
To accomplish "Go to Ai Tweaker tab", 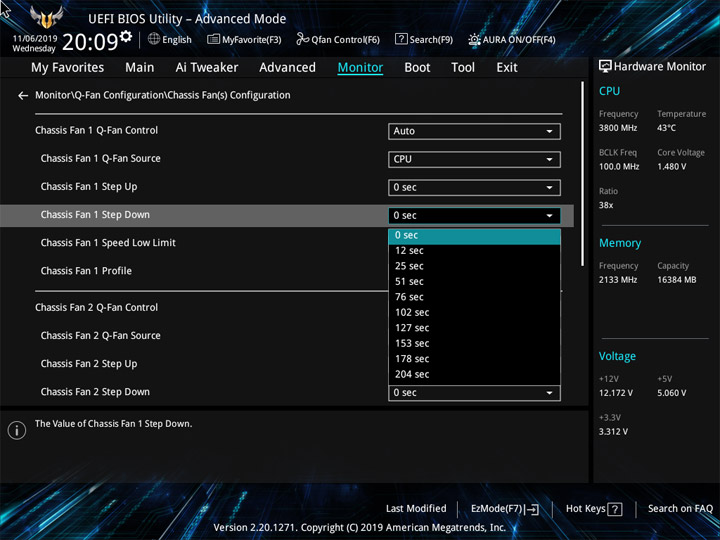I will [207, 68].
